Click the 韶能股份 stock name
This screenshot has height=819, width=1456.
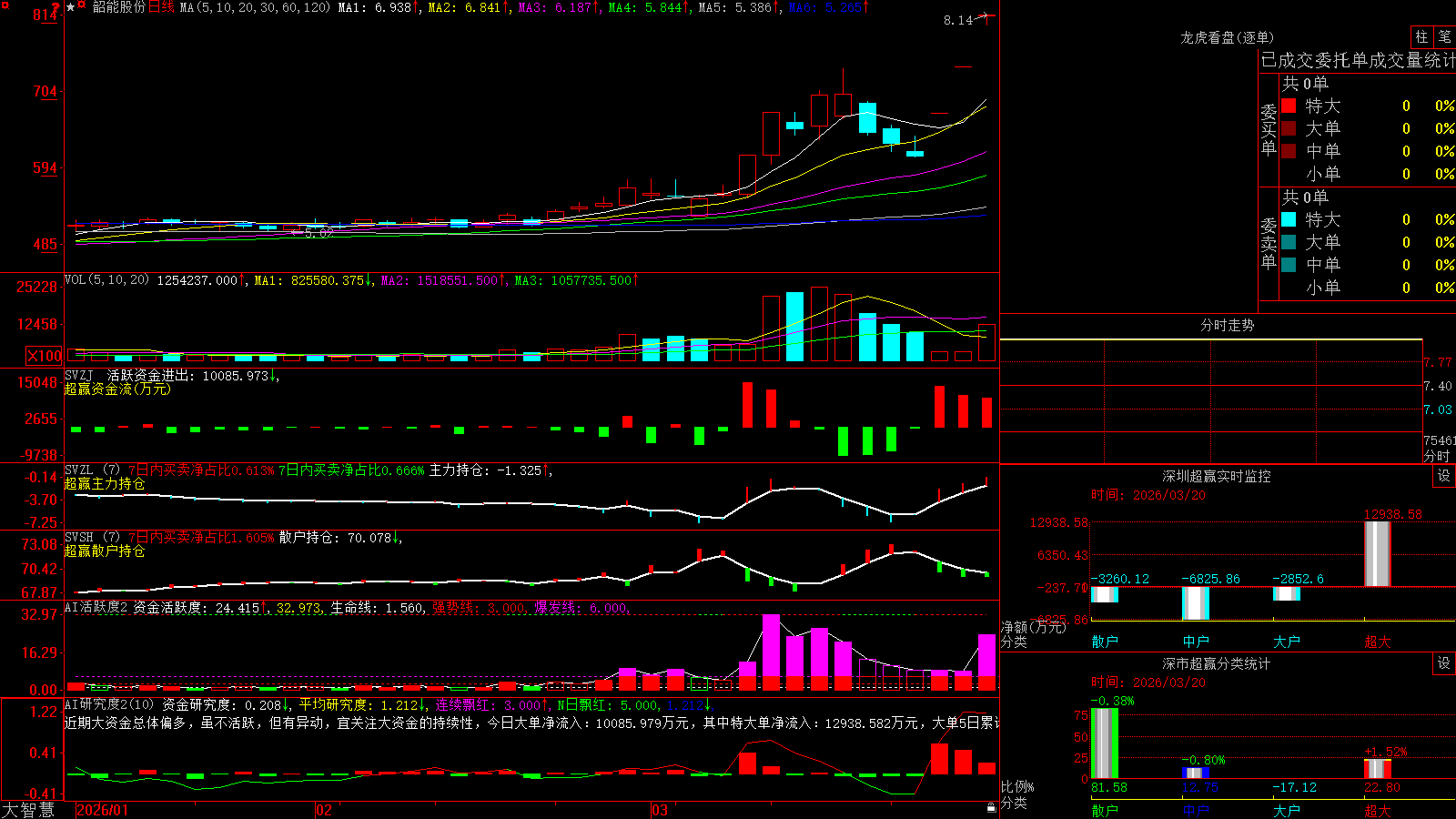119,7
